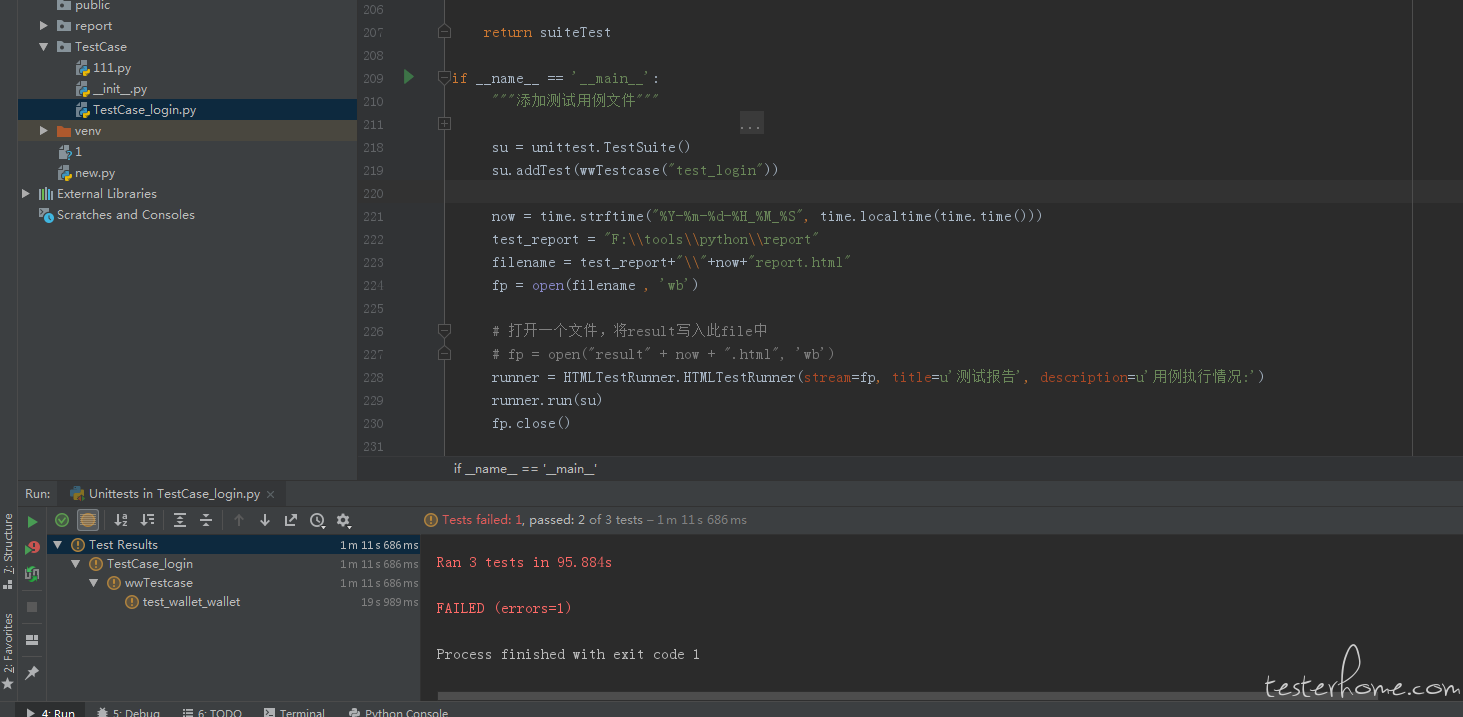Open test history dropdown
Image resolution: width=1463 pixels, height=717 pixels.
(317, 520)
